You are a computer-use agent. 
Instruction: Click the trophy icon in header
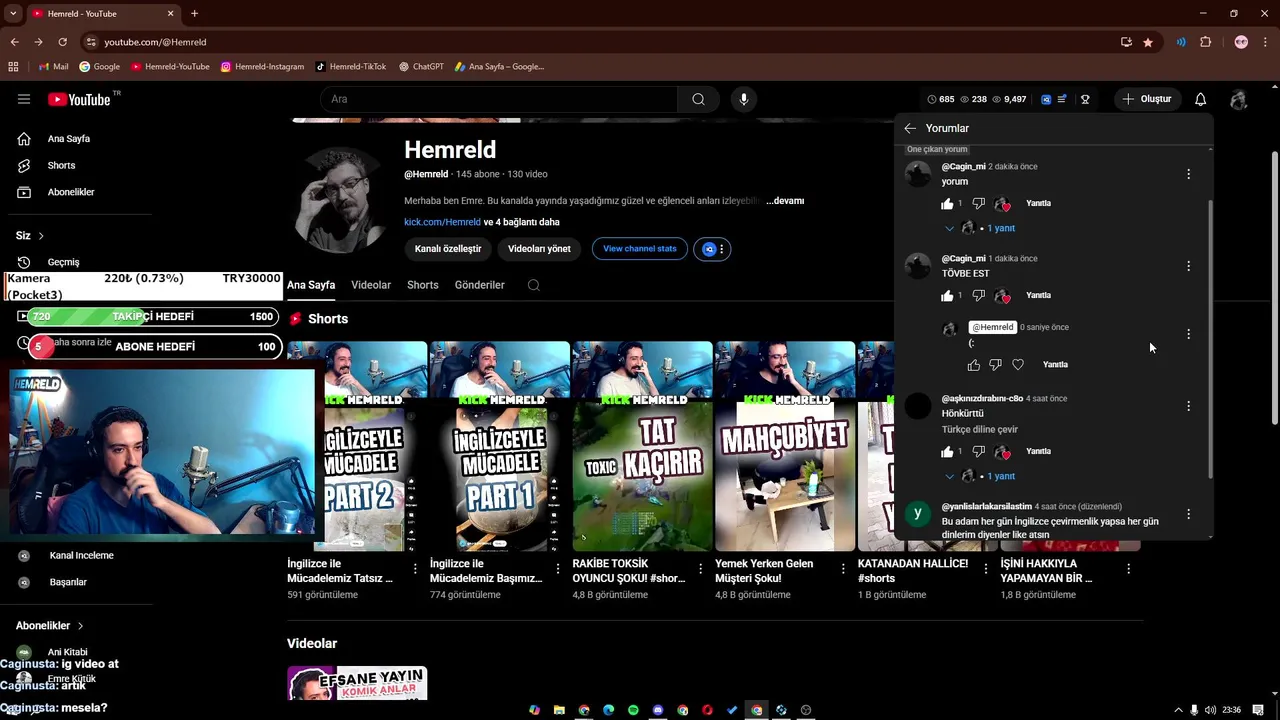(x=1085, y=99)
